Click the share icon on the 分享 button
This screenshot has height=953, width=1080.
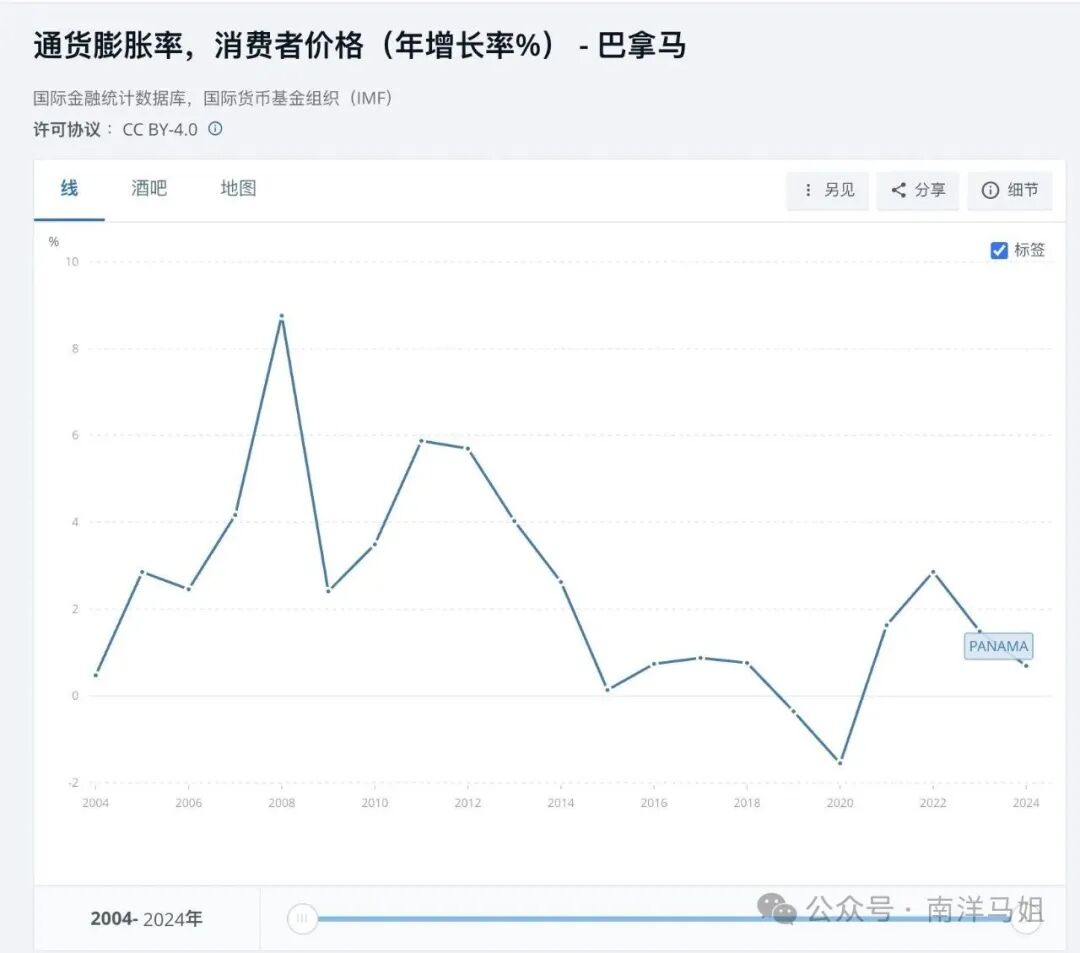[x=898, y=190]
